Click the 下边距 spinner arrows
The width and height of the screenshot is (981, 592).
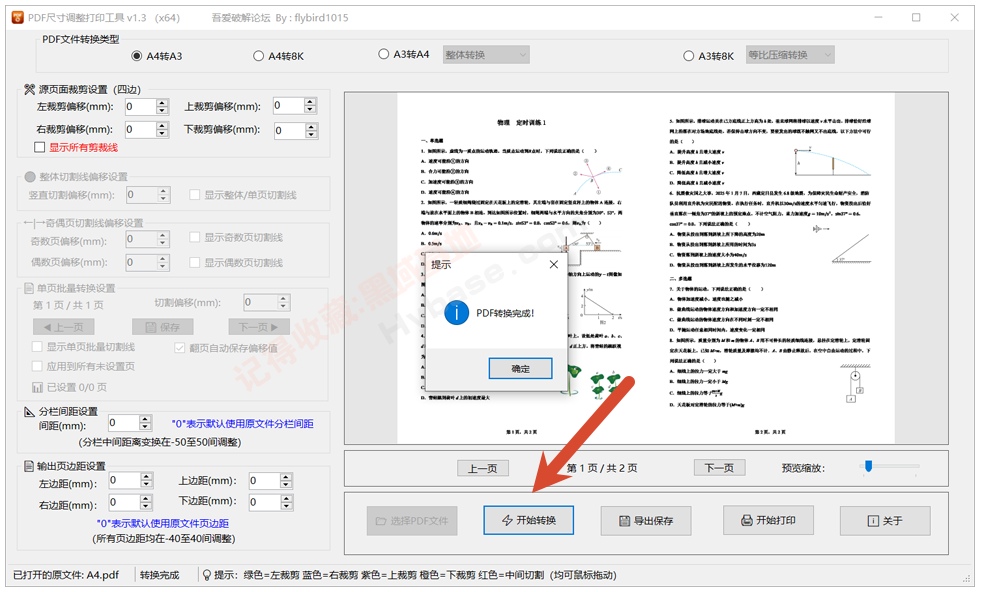[x=287, y=502]
